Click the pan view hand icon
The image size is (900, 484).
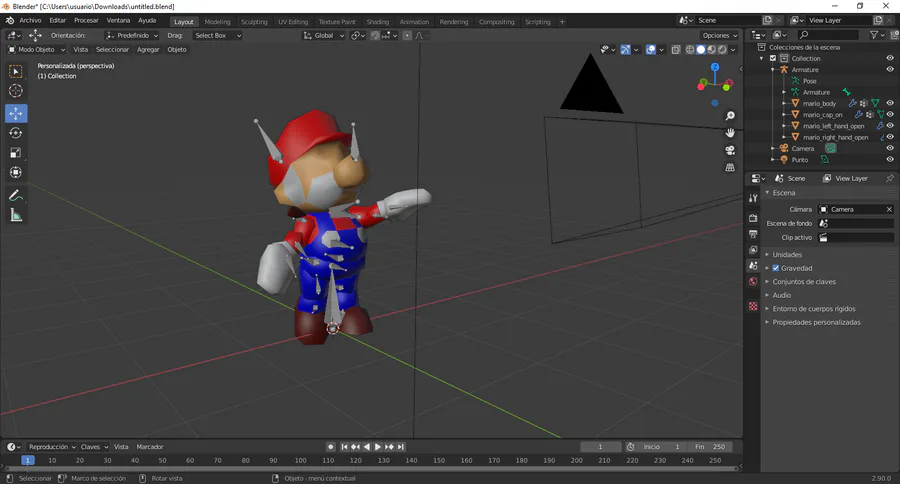[x=730, y=133]
